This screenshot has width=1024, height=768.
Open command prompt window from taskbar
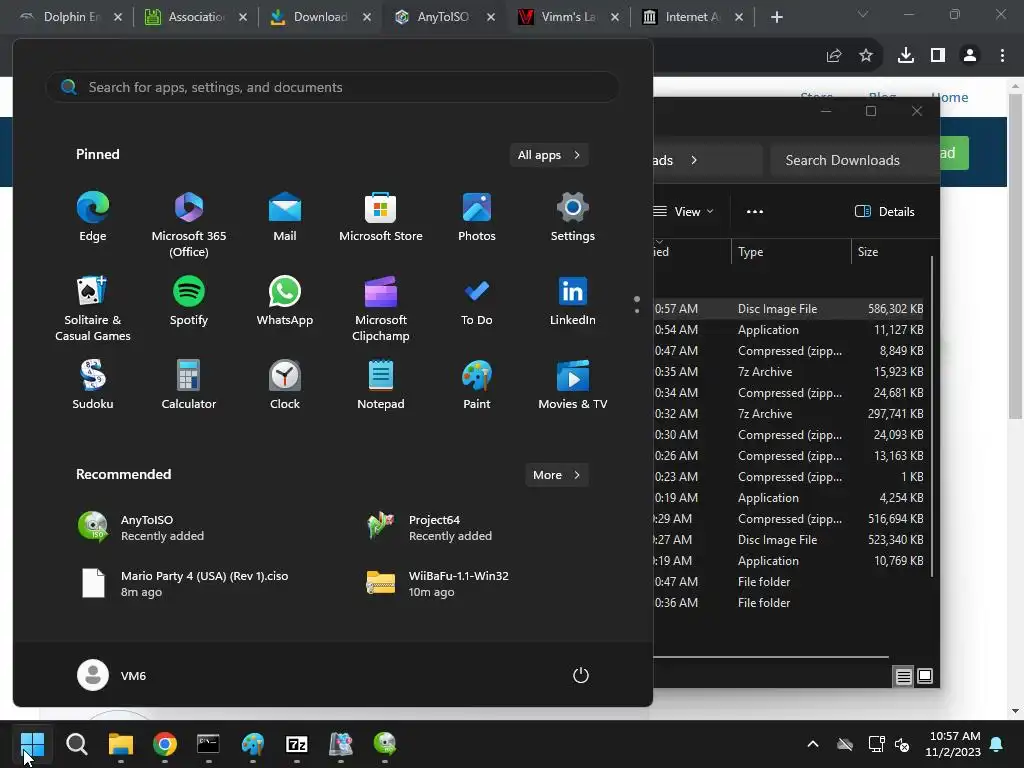pos(208,744)
